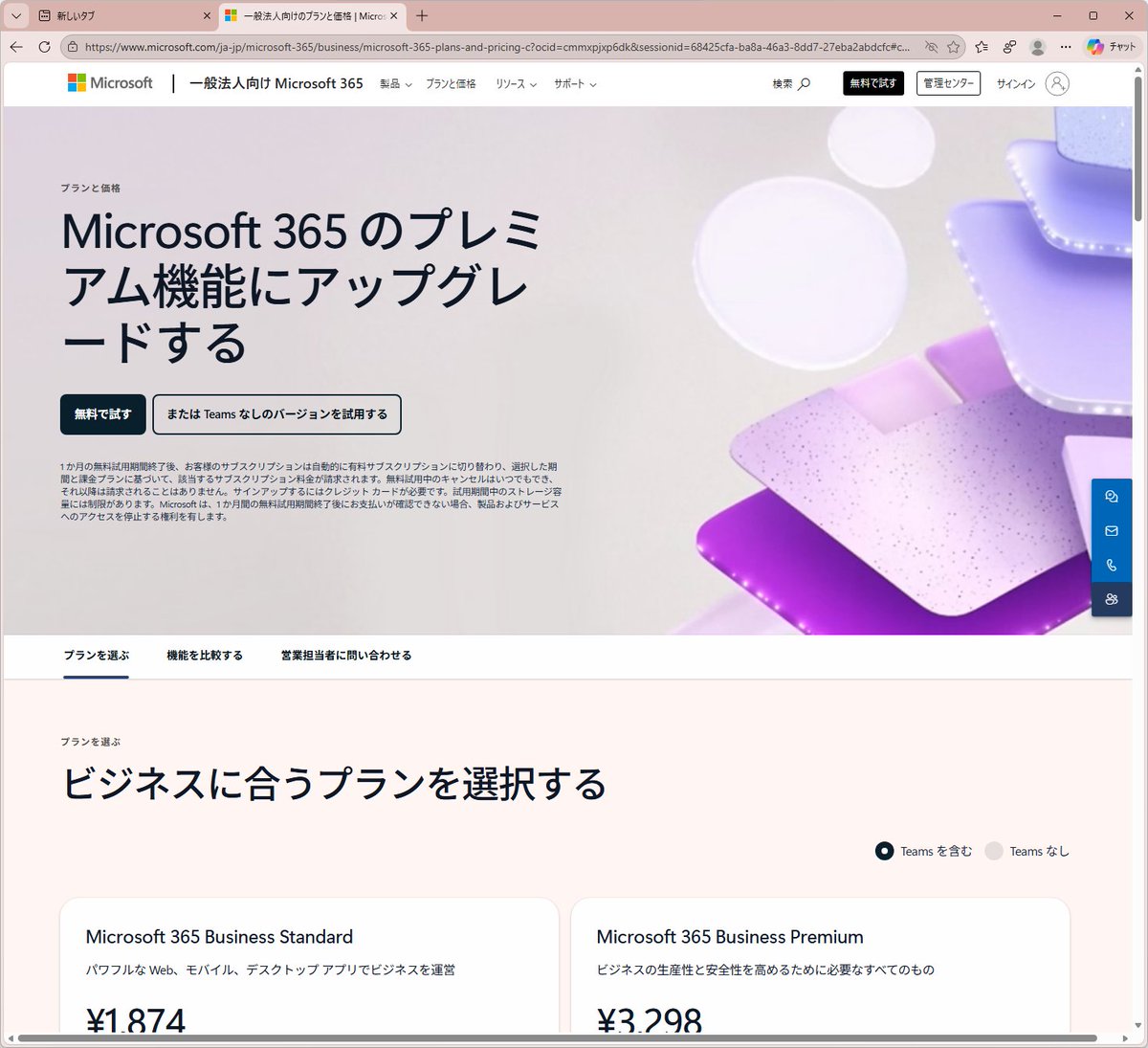Click the address bar URL field
The image size is (1148, 1048).
[x=497, y=47]
